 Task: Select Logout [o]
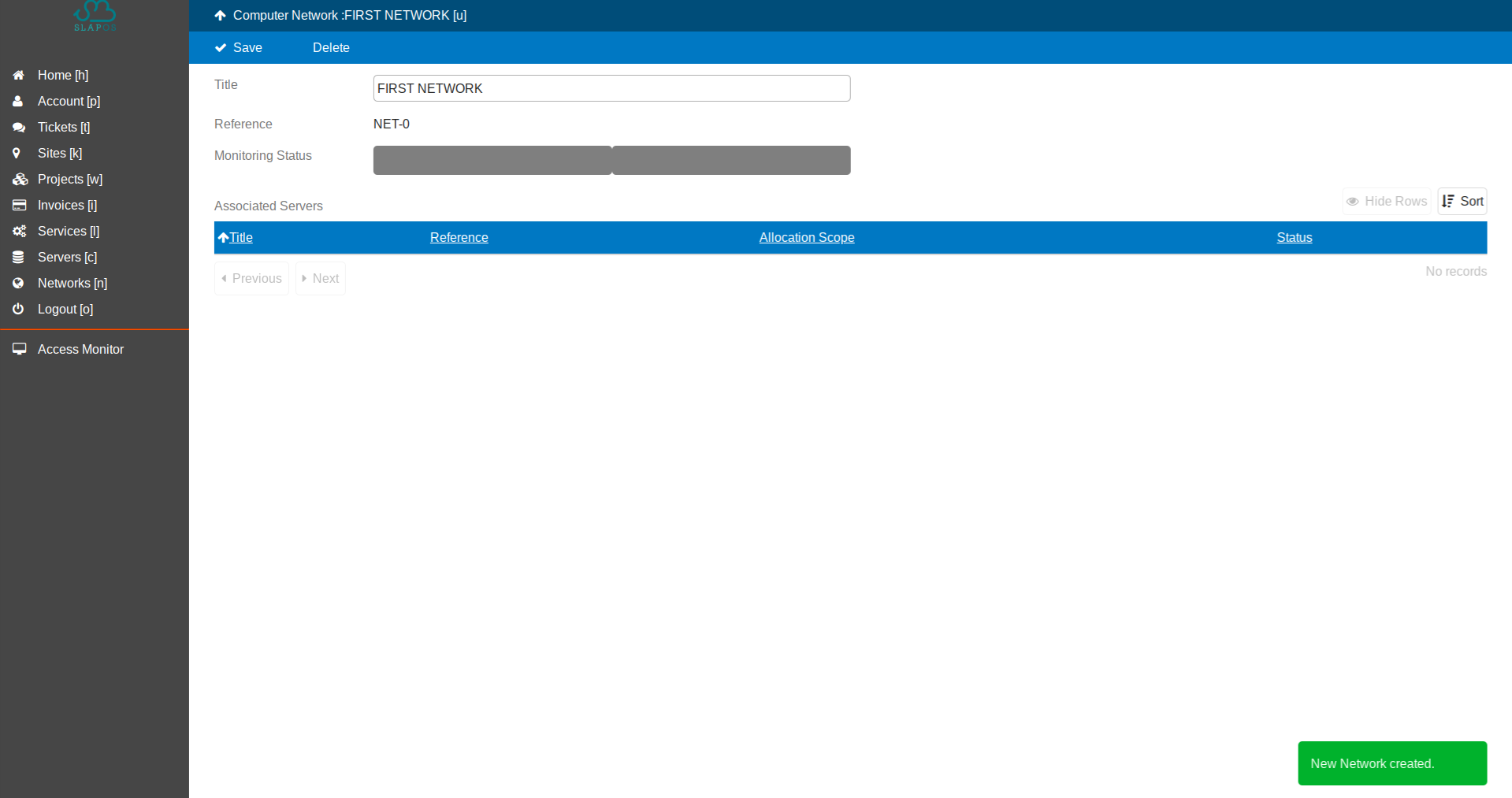click(65, 310)
